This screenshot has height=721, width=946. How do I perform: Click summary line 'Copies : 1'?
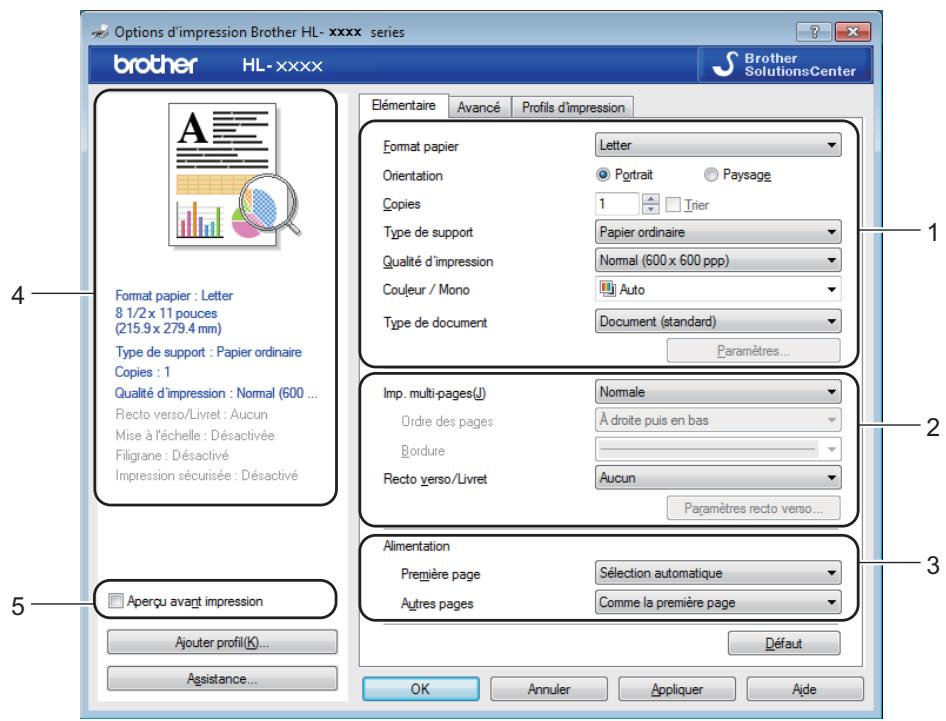tap(142, 372)
